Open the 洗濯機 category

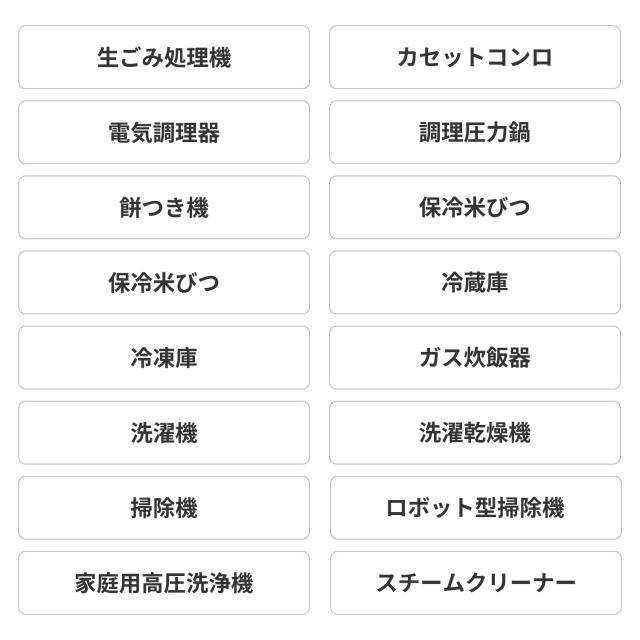[x=164, y=433]
